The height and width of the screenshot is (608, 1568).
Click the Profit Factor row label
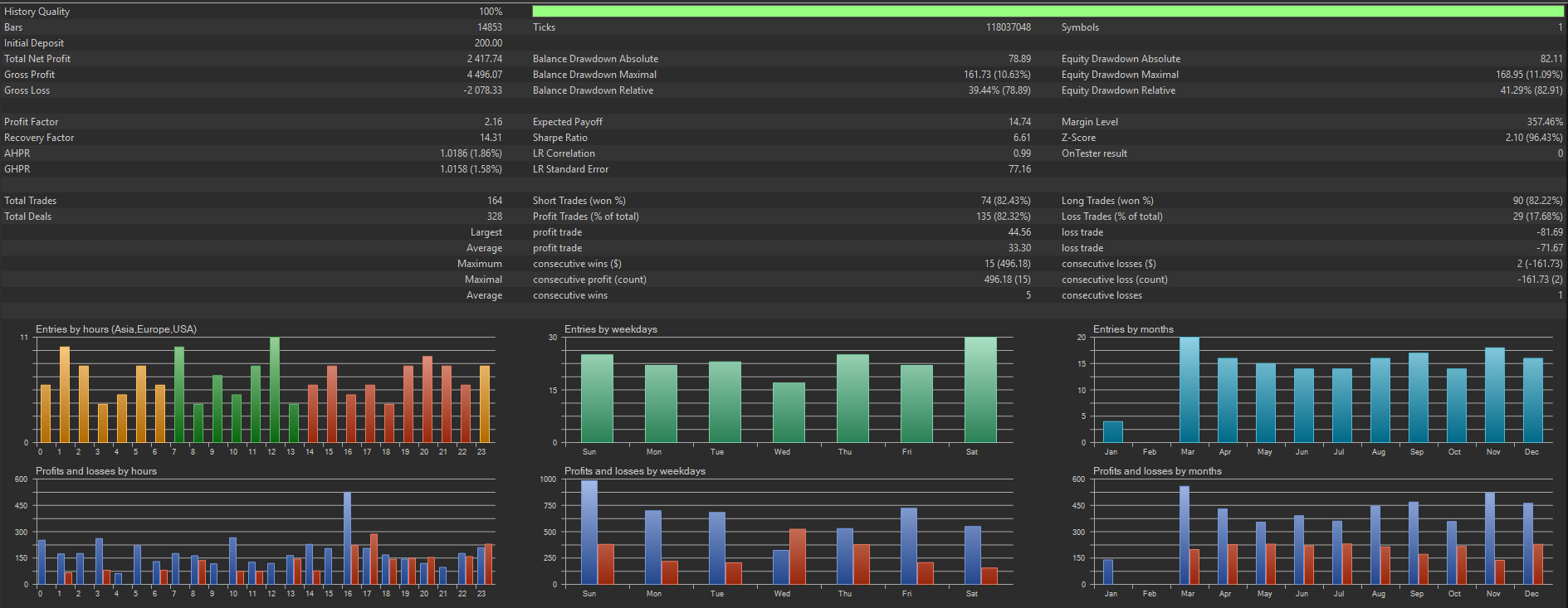[x=32, y=122]
